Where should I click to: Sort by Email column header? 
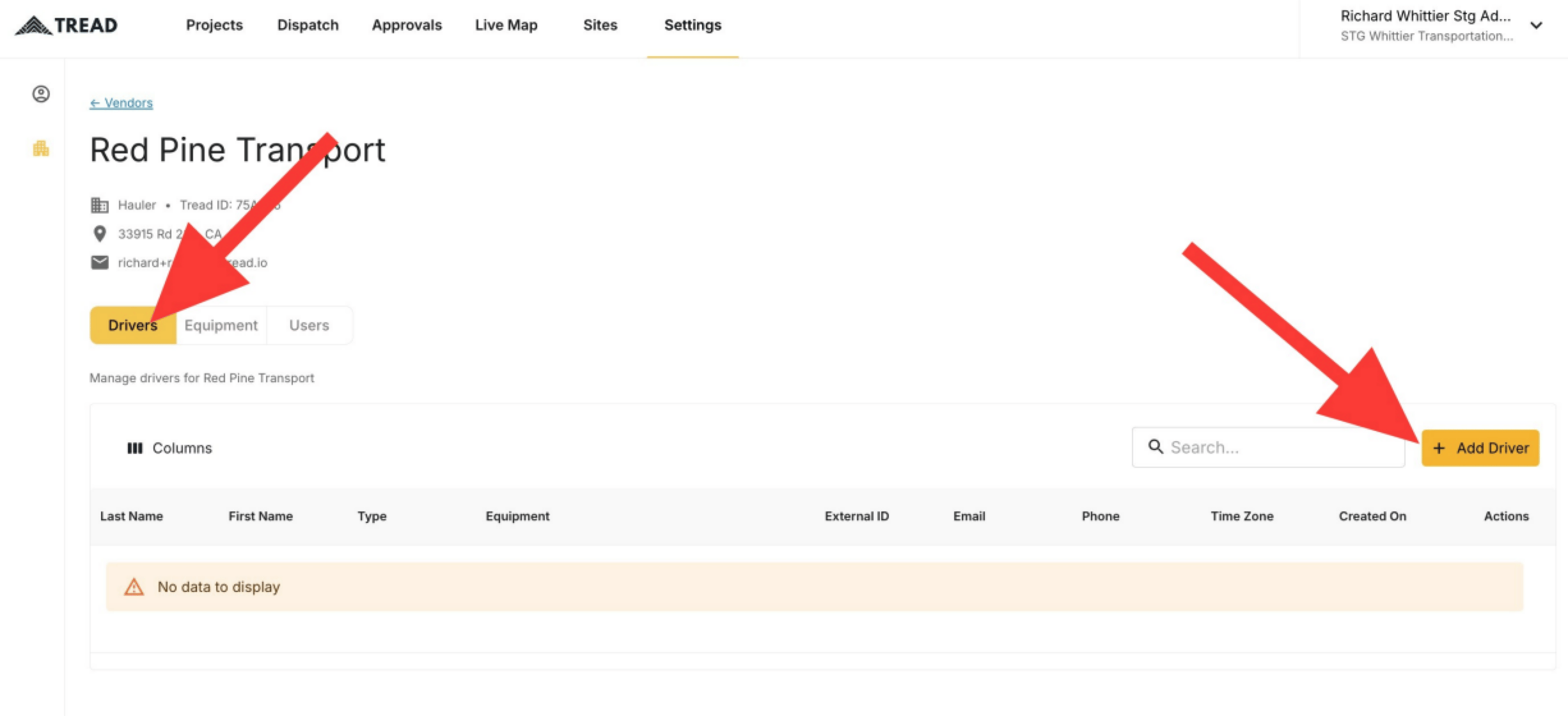[x=969, y=516]
